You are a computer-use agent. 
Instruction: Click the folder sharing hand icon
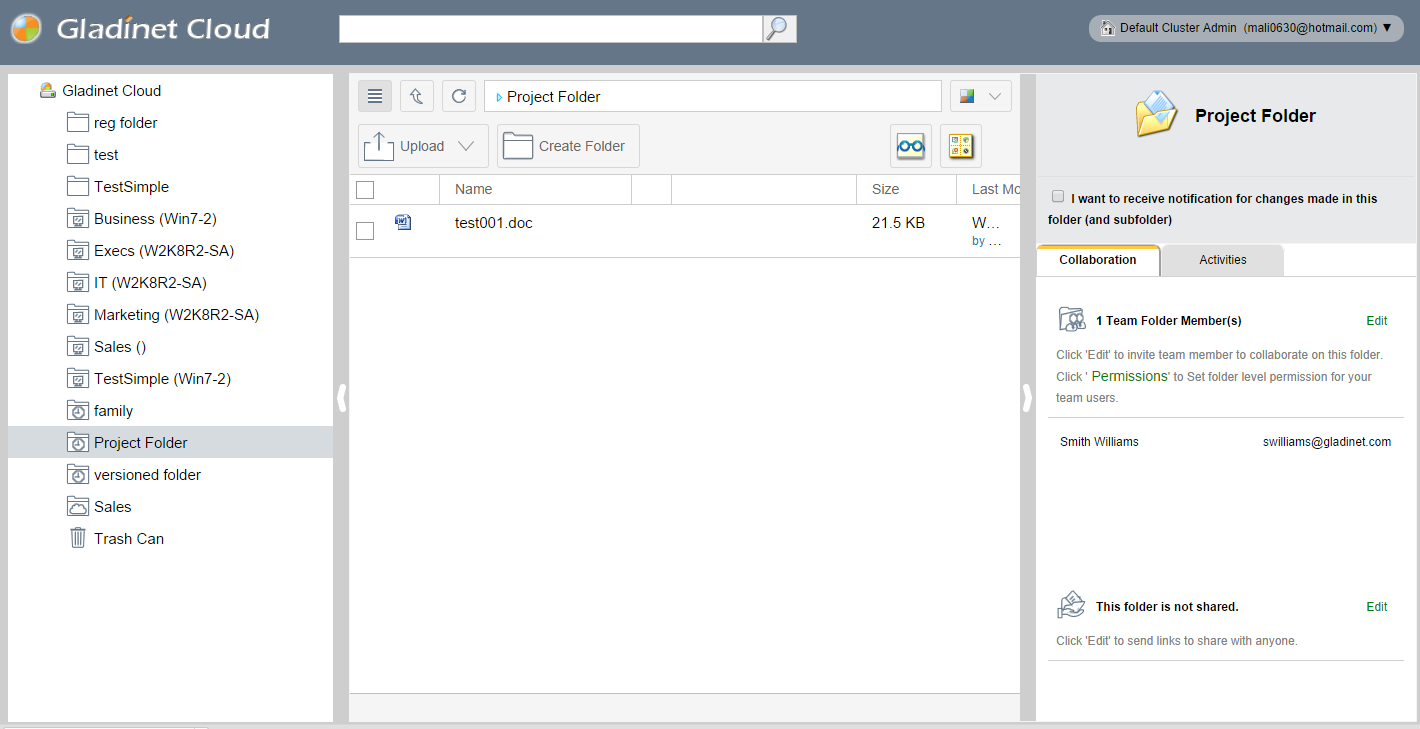[1071, 605]
